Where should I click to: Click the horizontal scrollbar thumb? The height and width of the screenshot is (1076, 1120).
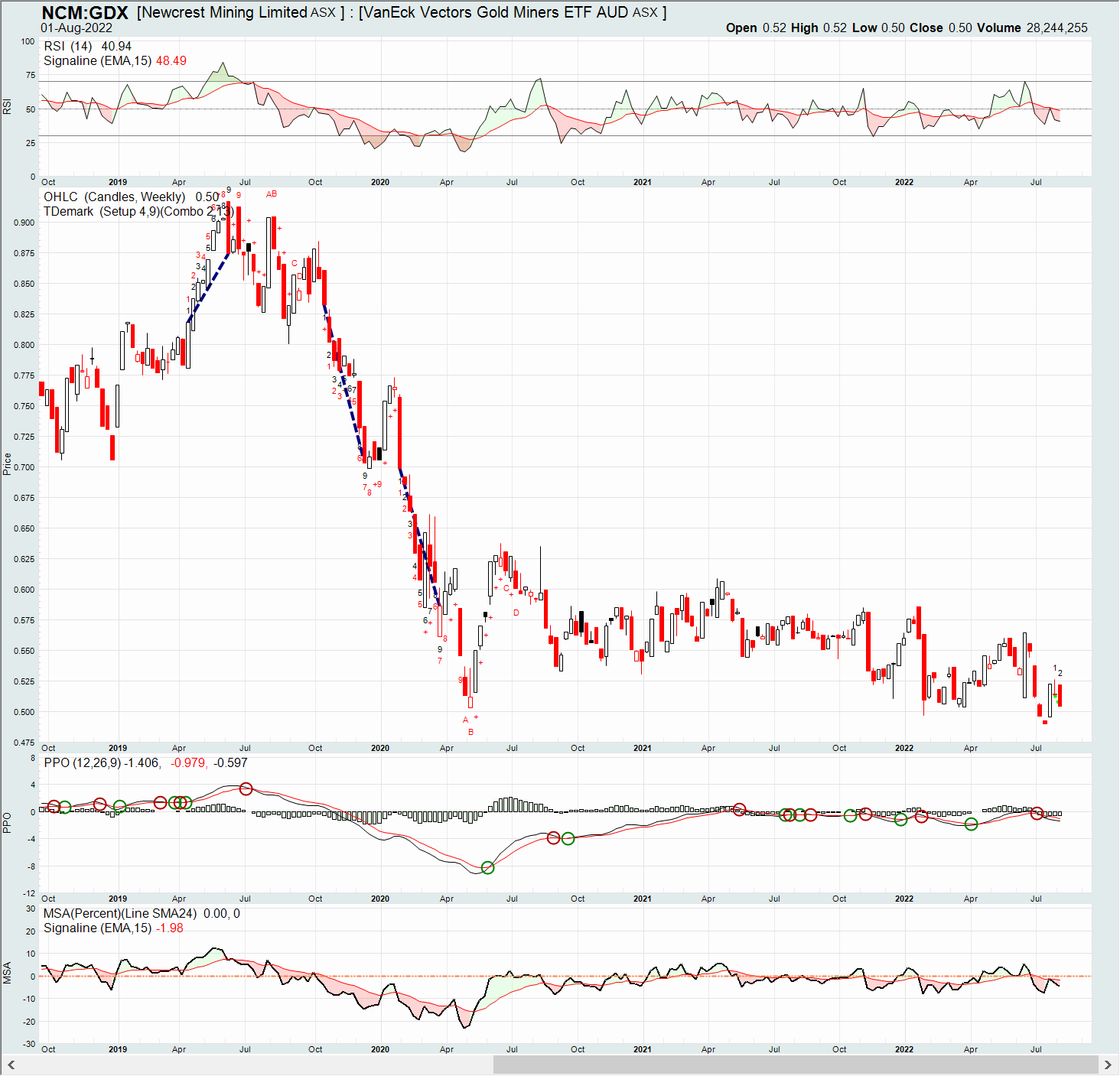(x=796, y=1065)
